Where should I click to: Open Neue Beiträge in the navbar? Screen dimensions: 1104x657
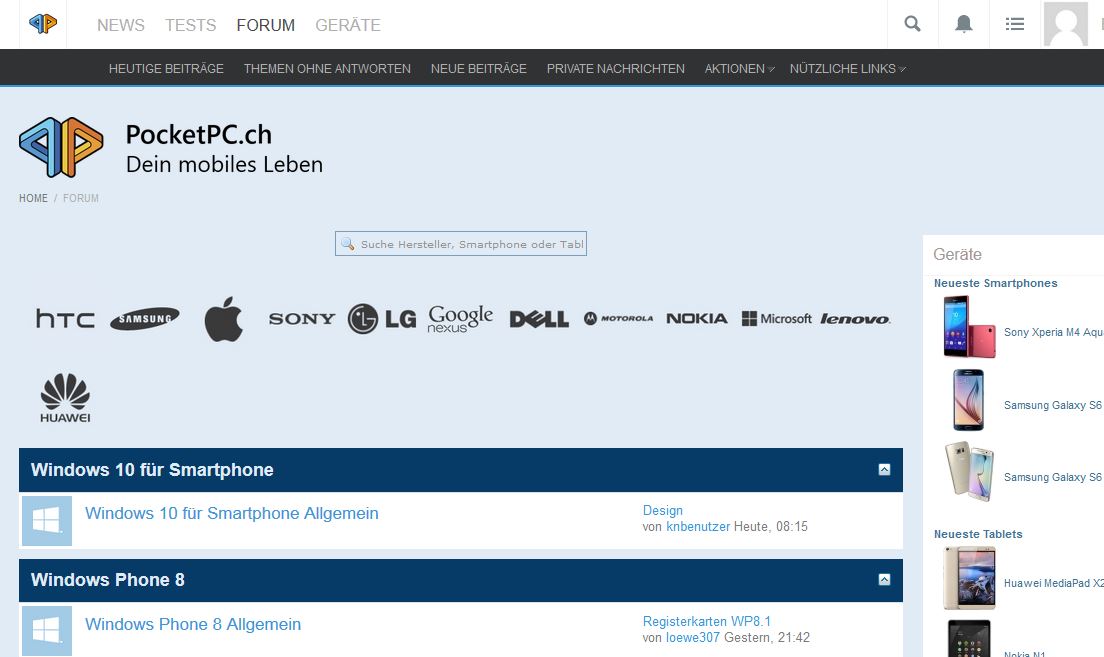click(x=479, y=68)
